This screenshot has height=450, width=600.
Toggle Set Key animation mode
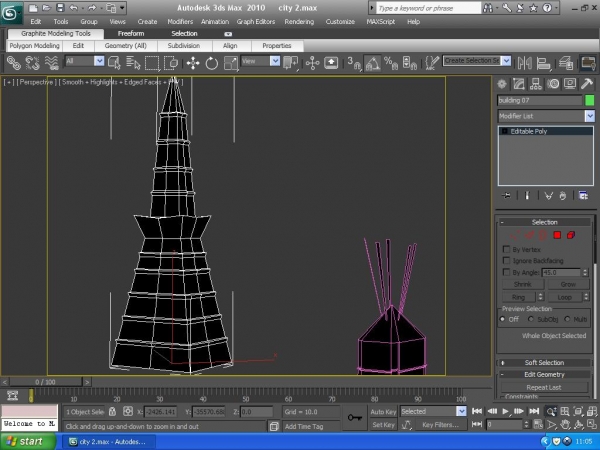click(383, 425)
